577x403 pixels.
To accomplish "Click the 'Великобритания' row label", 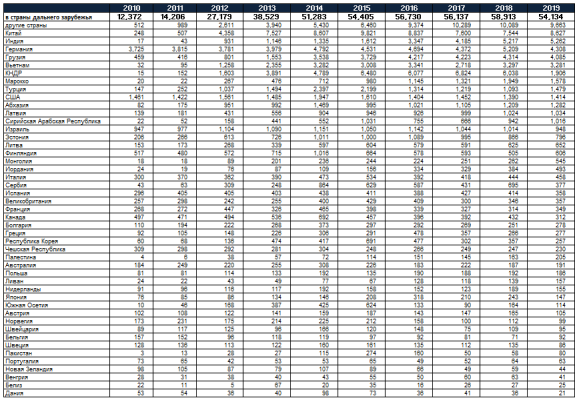I will point(28,201).
